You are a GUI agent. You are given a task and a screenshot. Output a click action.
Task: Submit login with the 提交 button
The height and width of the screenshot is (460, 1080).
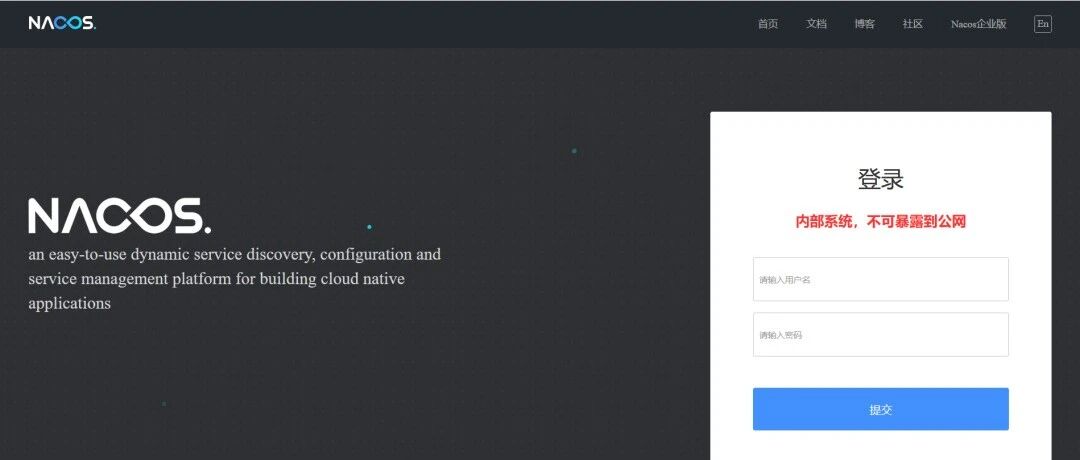(x=880, y=409)
